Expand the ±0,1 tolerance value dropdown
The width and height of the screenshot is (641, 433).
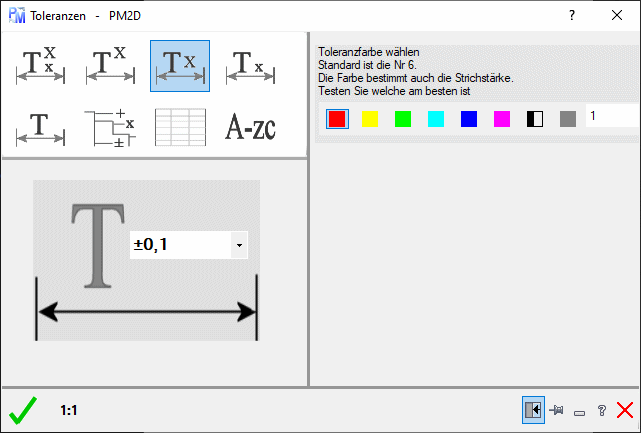pos(239,244)
